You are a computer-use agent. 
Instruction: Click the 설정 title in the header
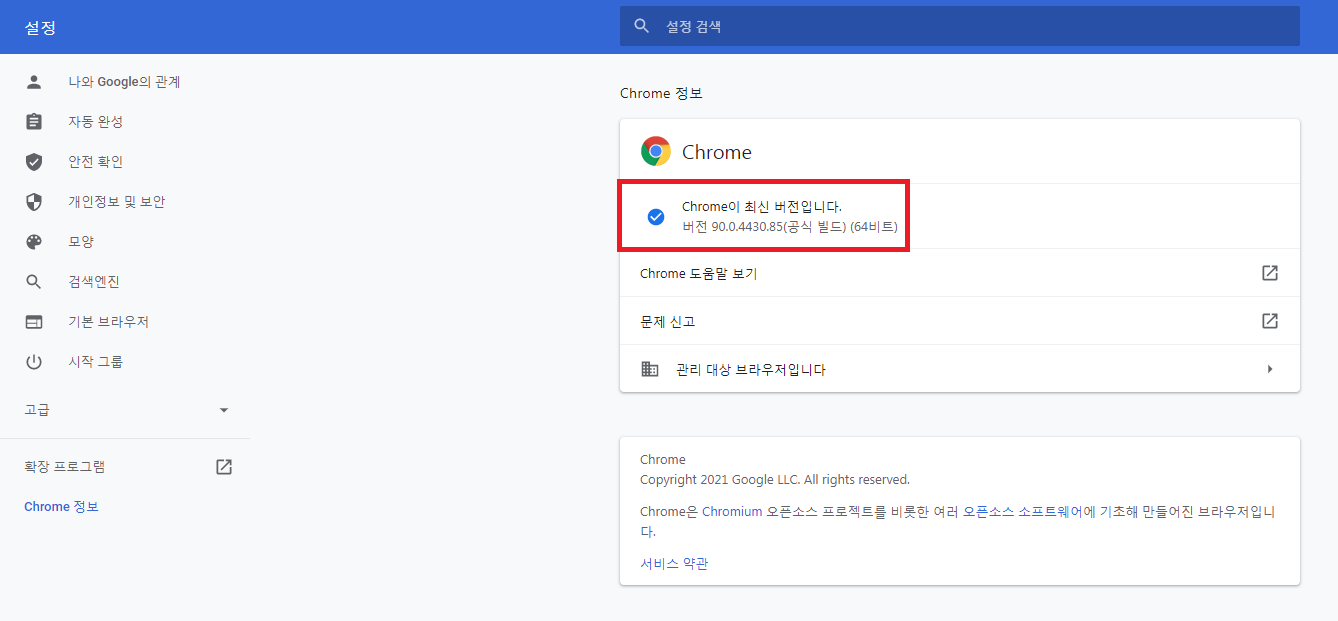(40, 28)
